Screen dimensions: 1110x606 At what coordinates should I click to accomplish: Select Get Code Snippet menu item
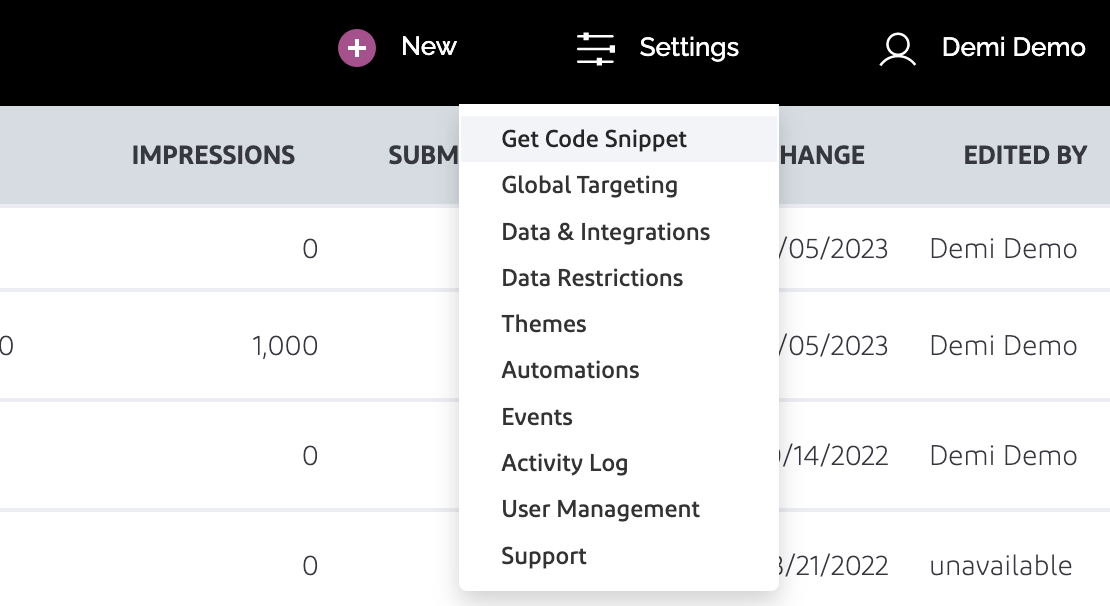click(x=594, y=139)
